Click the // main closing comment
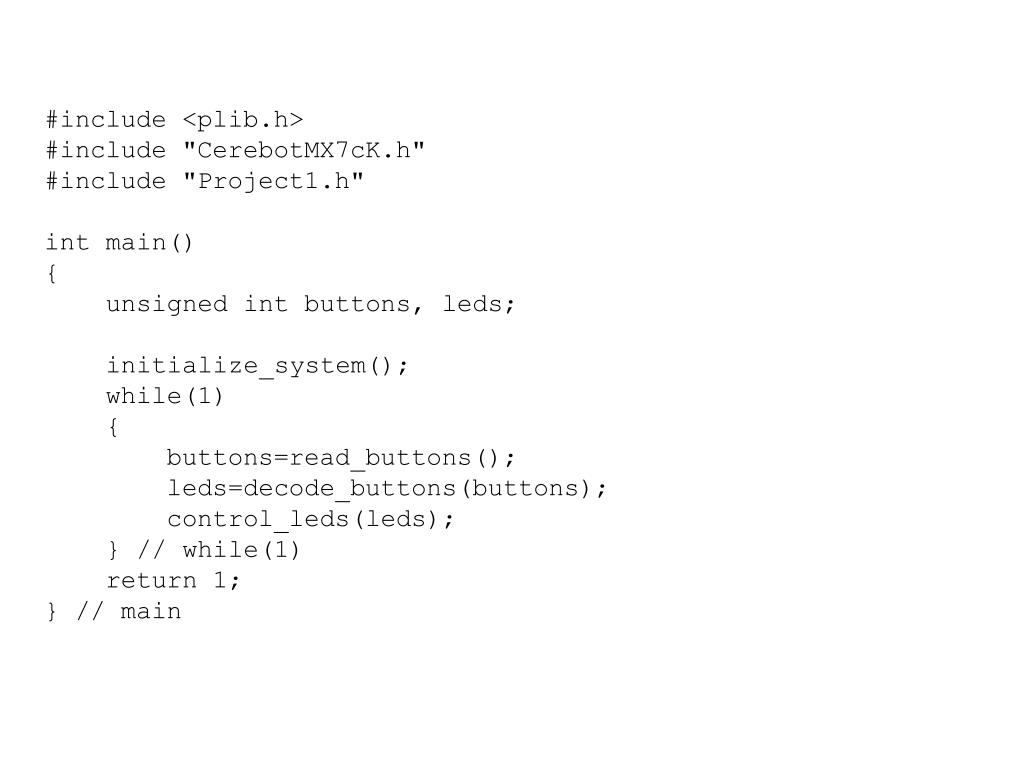The width and height of the screenshot is (1024, 768). pyautogui.click(x=129, y=611)
